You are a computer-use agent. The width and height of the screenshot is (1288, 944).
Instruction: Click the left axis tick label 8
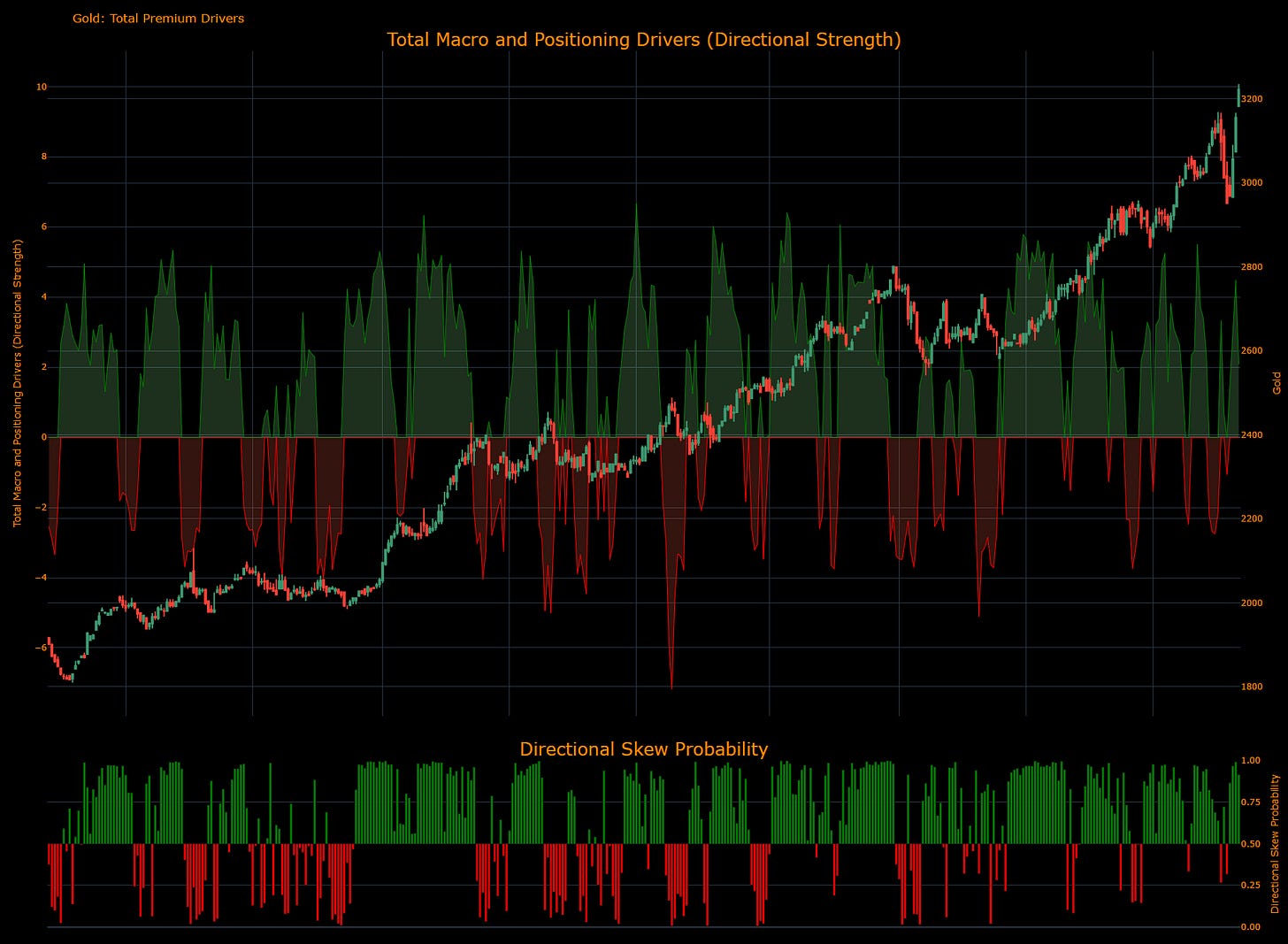pyautogui.click(x=43, y=157)
